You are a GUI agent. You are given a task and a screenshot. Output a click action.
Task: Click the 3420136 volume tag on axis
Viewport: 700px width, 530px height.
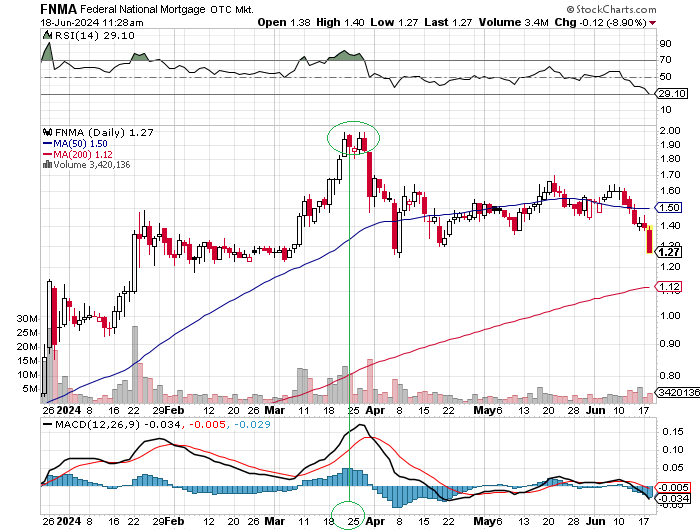click(x=677, y=392)
